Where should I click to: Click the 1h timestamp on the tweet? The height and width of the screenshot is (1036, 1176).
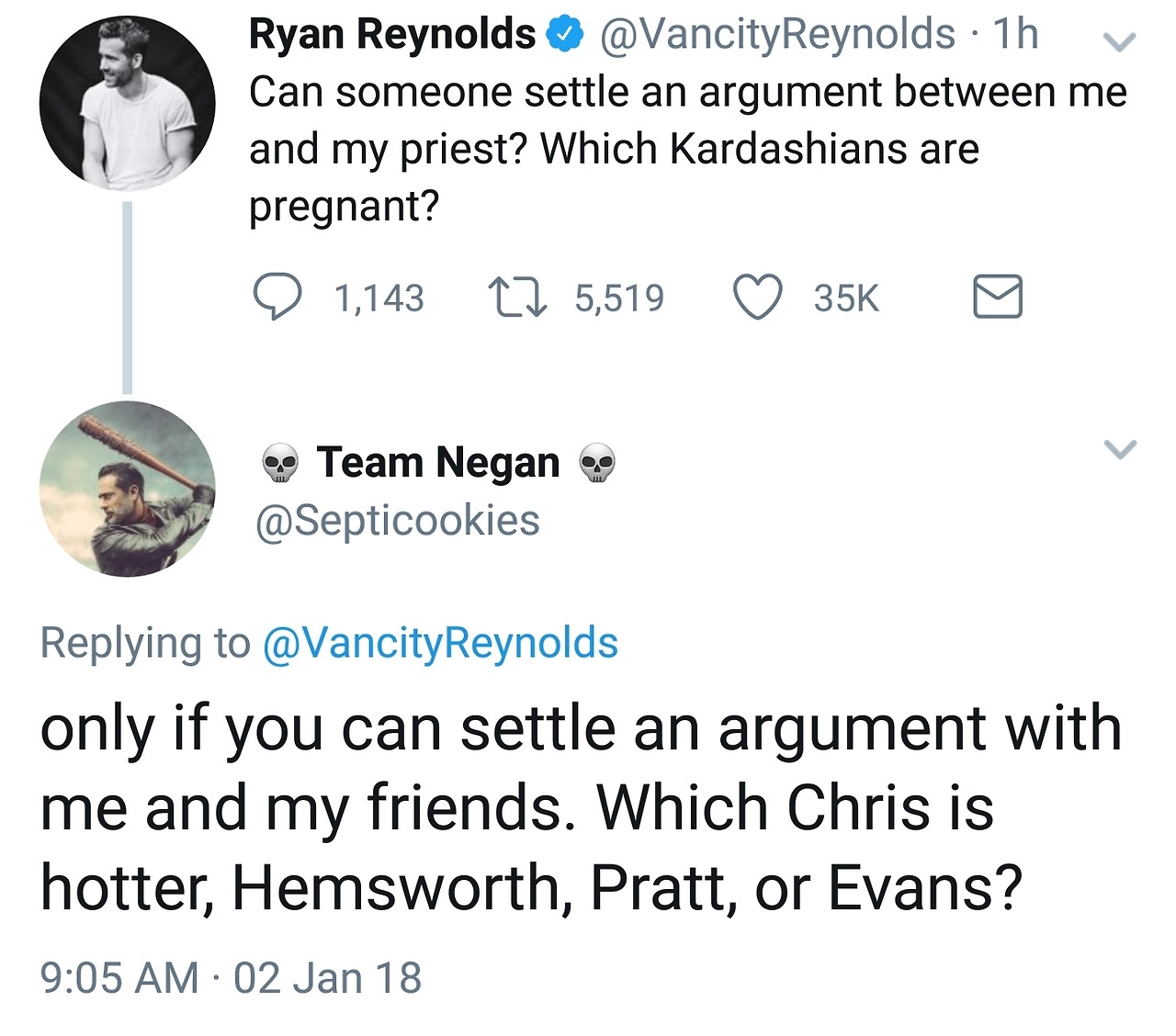point(1015,35)
